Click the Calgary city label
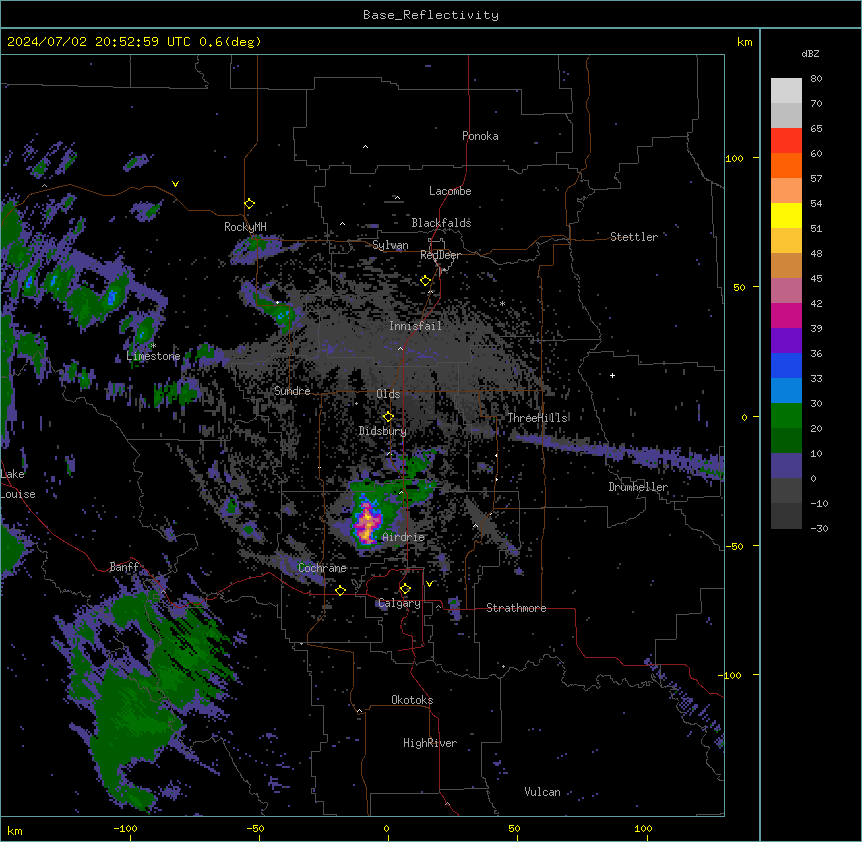The height and width of the screenshot is (842, 862). pyautogui.click(x=399, y=603)
